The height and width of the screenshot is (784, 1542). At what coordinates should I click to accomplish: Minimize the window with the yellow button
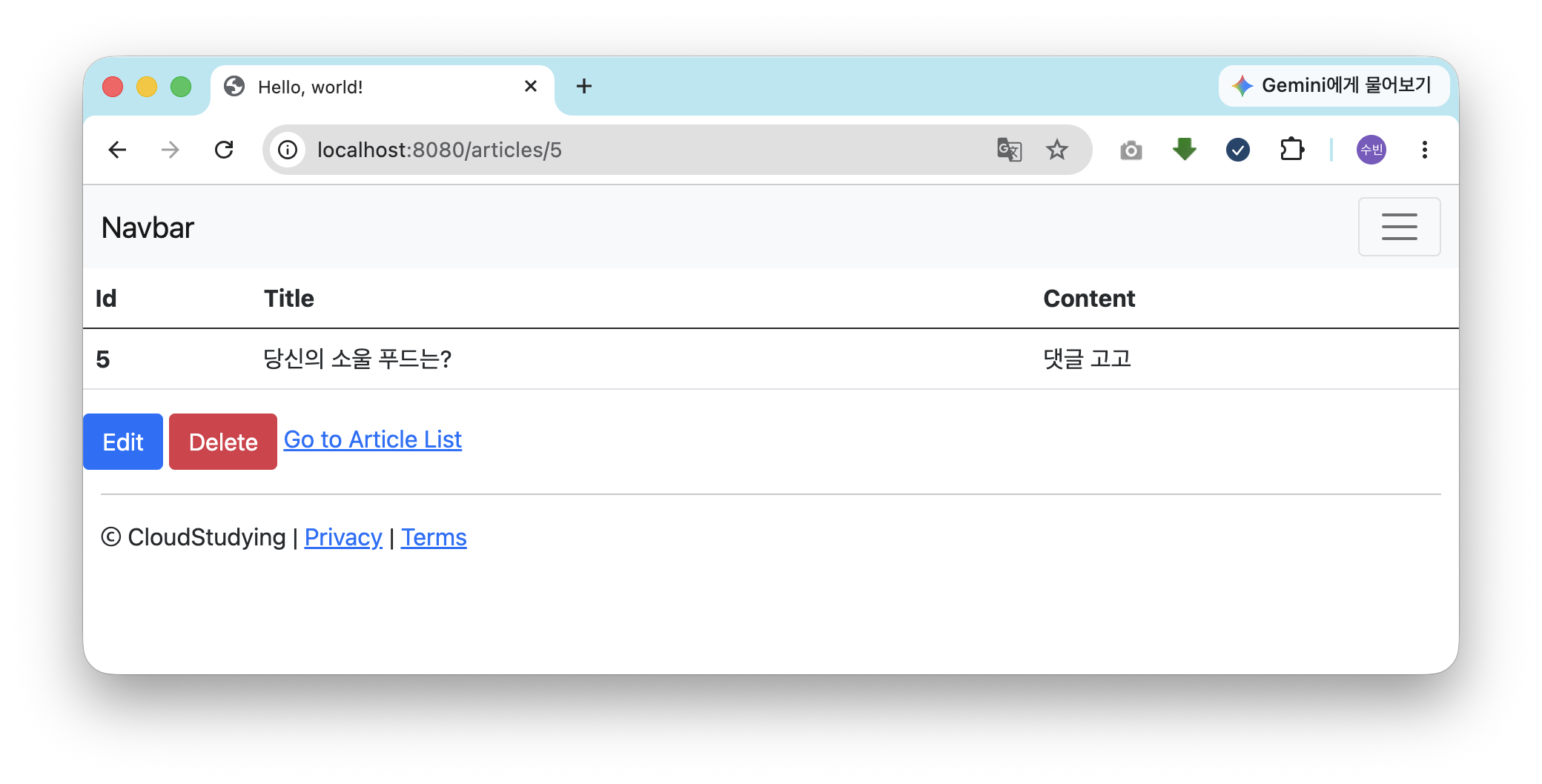click(x=147, y=87)
